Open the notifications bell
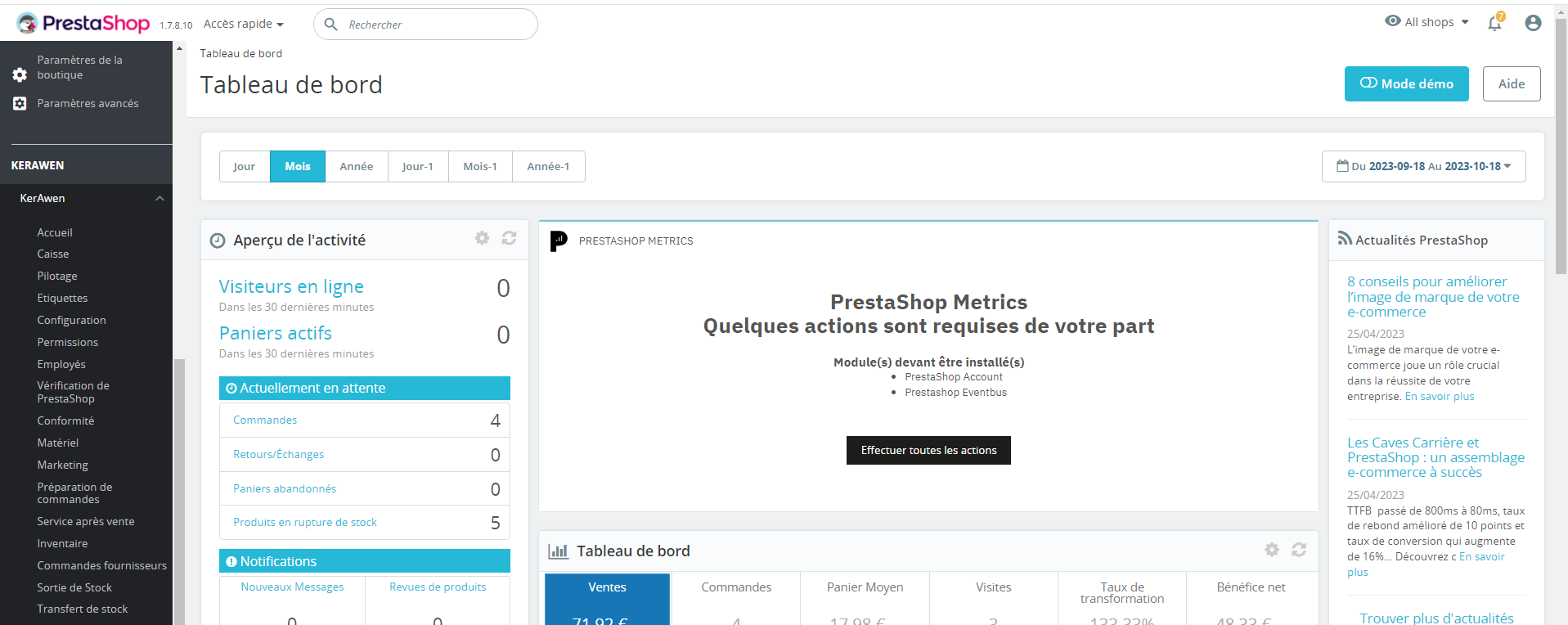The image size is (1568, 625). pyautogui.click(x=1495, y=23)
